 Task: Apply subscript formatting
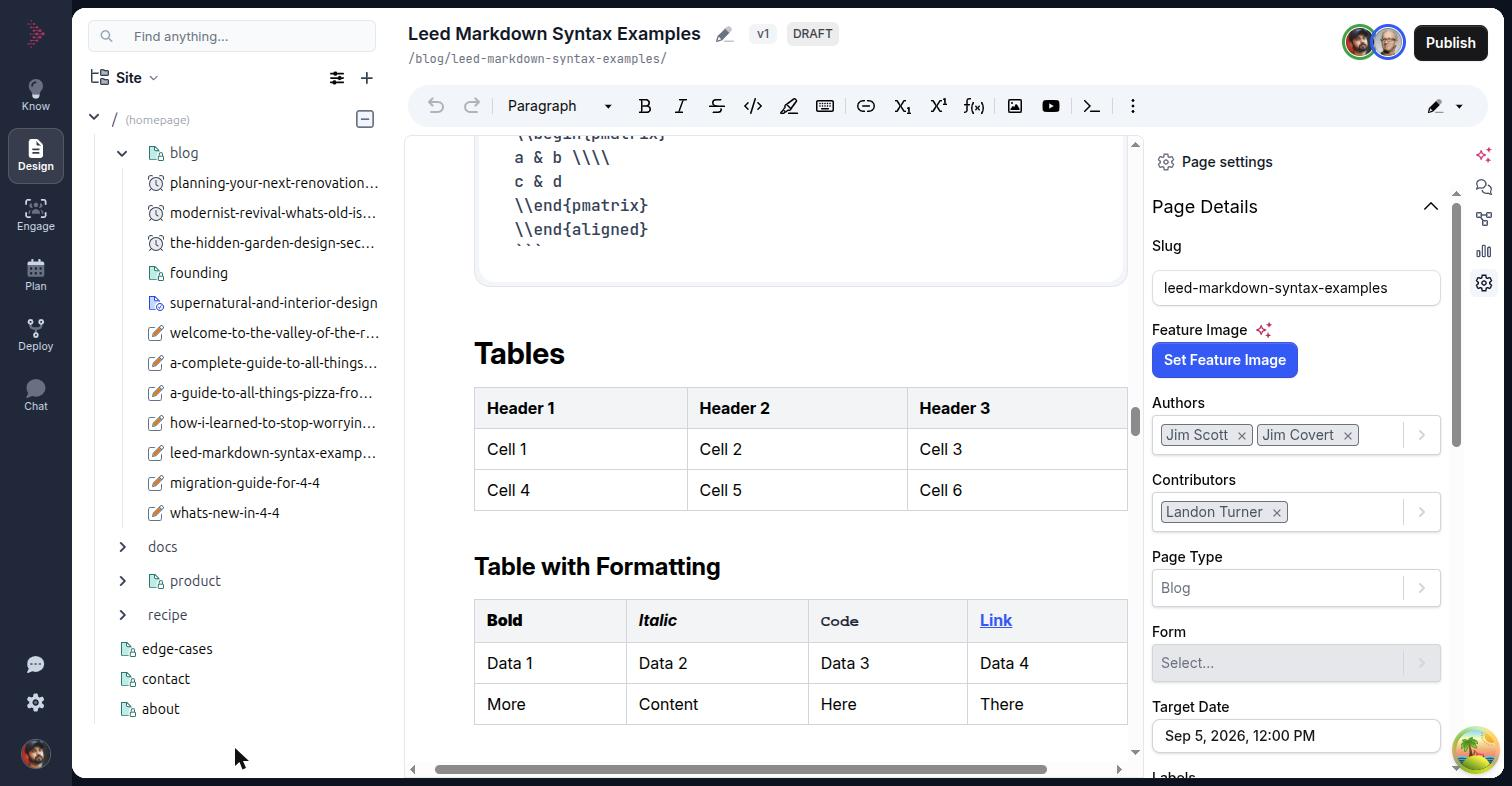pyautogui.click(x=902, y=106)
